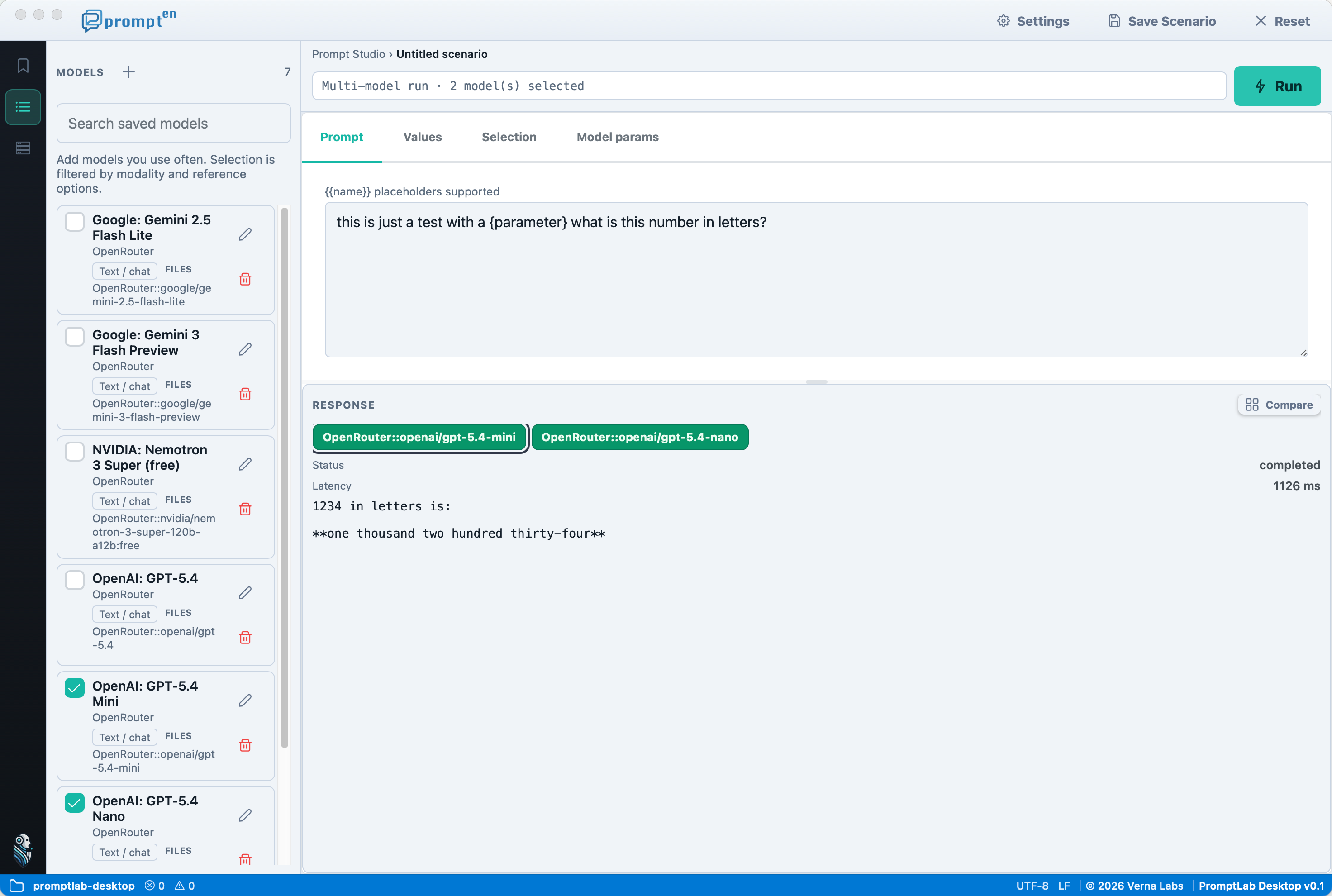
Task: Open the promptlab-desktop folder in the status bar
Action: (72, 886)
